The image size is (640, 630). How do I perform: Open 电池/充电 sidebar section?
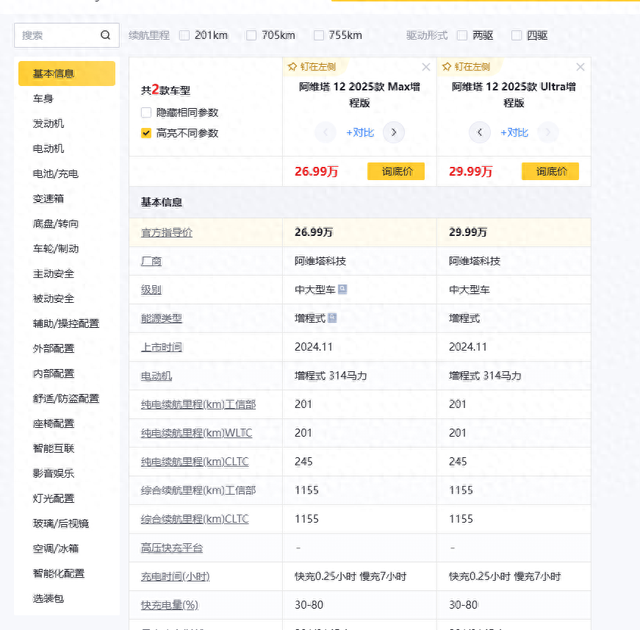pyautogui.click(x=56, y=173)
